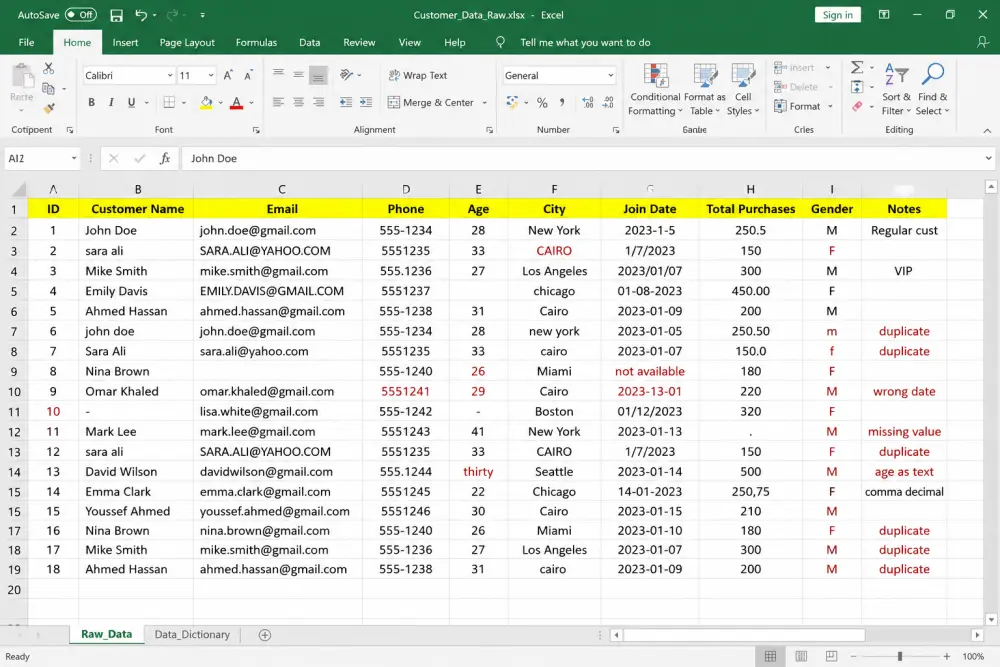This screenshot has height=667, width=1000.
Task: Click the Decrease Decimal icon
Action: click(608, 102)
